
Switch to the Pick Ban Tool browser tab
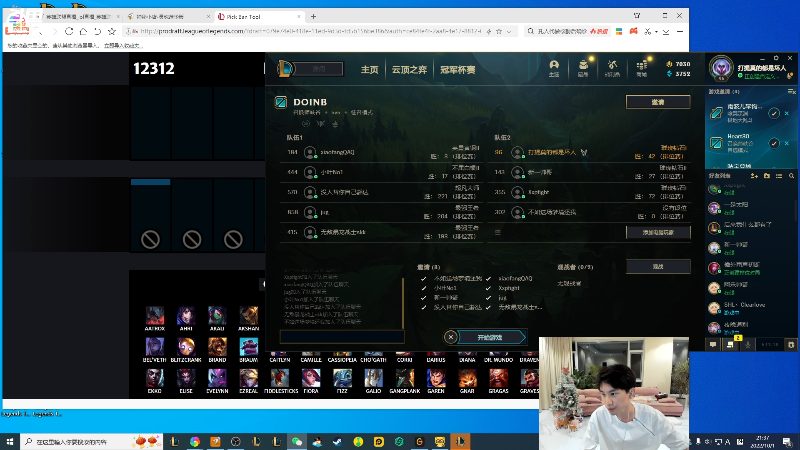click(259, 17)
